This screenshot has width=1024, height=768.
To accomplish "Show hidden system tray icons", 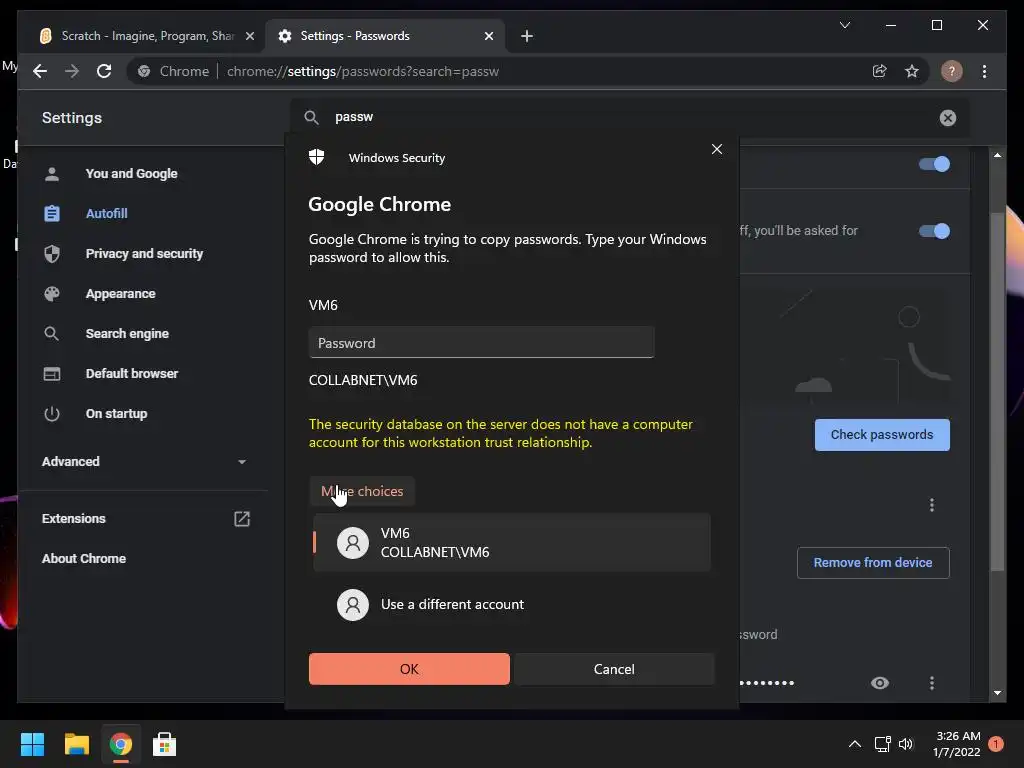I will [x=854, y=744].
